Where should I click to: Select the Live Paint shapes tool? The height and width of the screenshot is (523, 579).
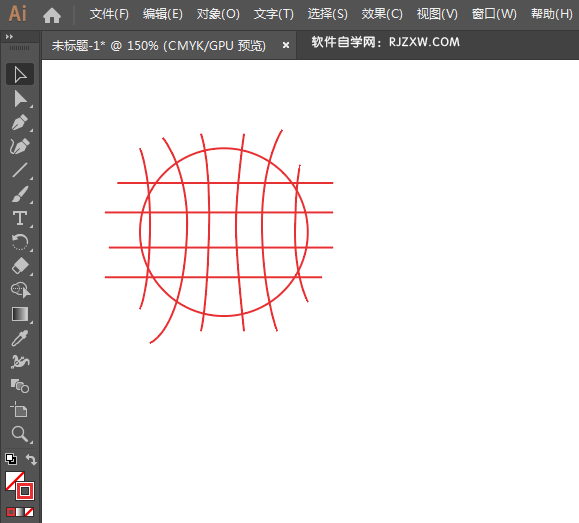pyautogui.click(x=20, y=386)
